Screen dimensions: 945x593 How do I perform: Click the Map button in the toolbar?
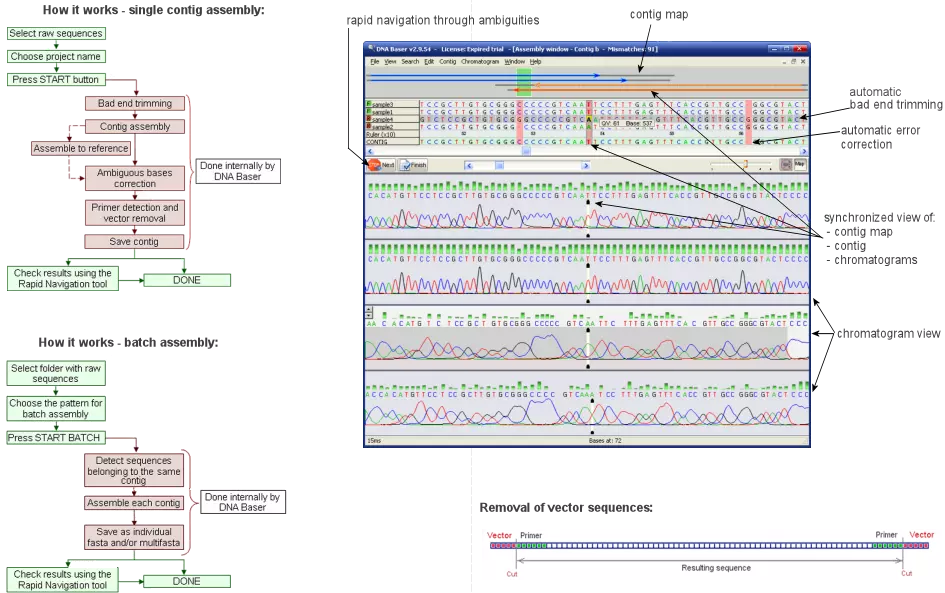tap(799, 164)
